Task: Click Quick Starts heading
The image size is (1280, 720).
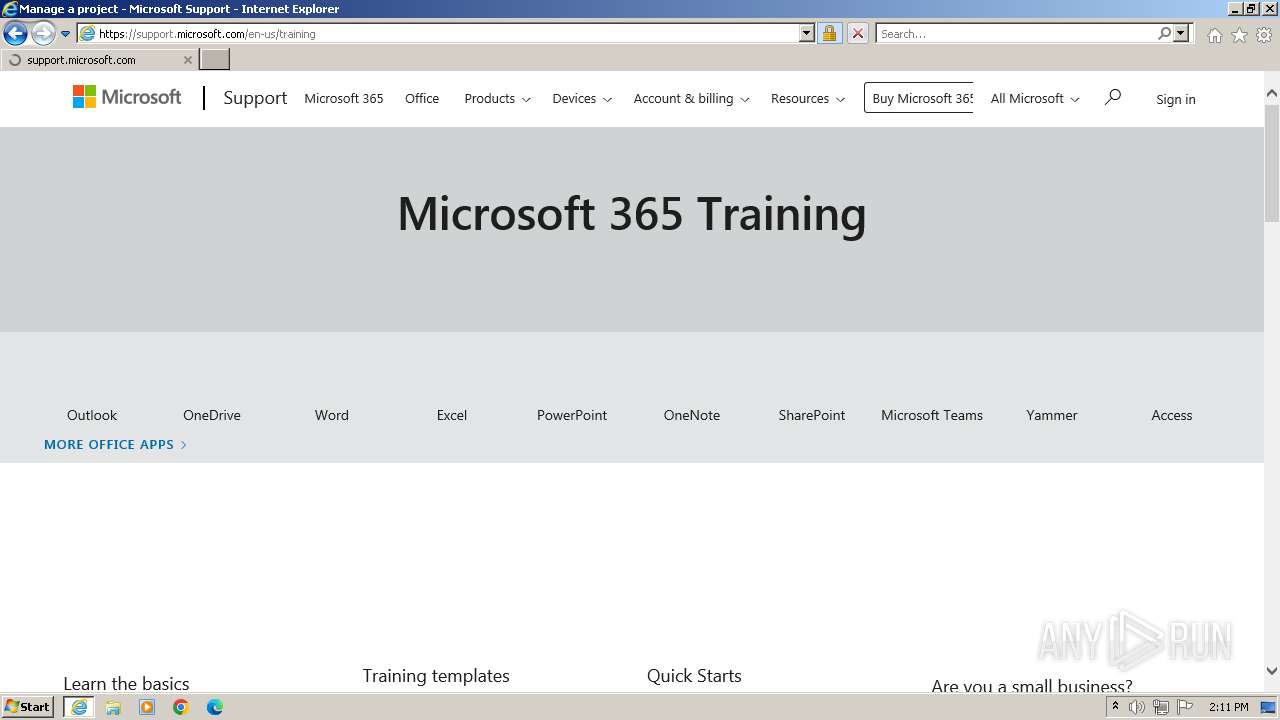Action: [694, 676]
